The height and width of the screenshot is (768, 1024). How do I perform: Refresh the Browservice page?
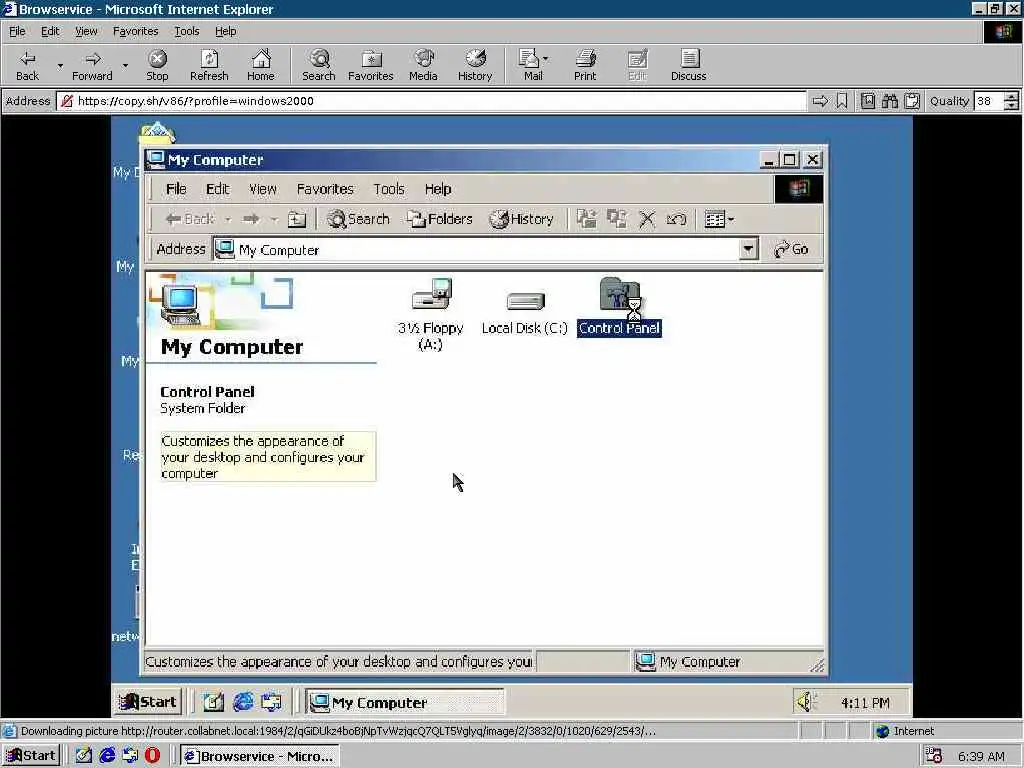tap(209, 65)
